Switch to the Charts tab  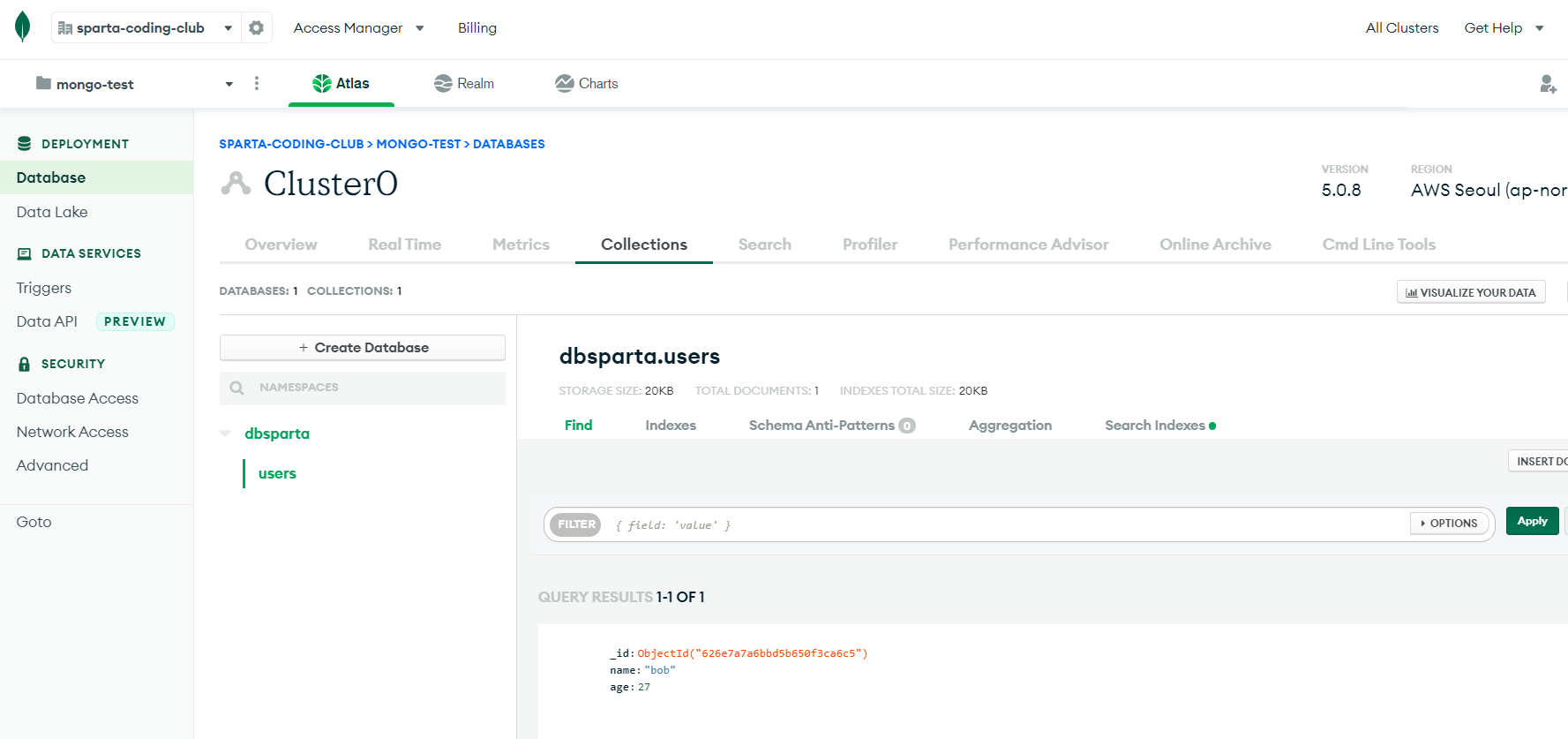[586, 83]
